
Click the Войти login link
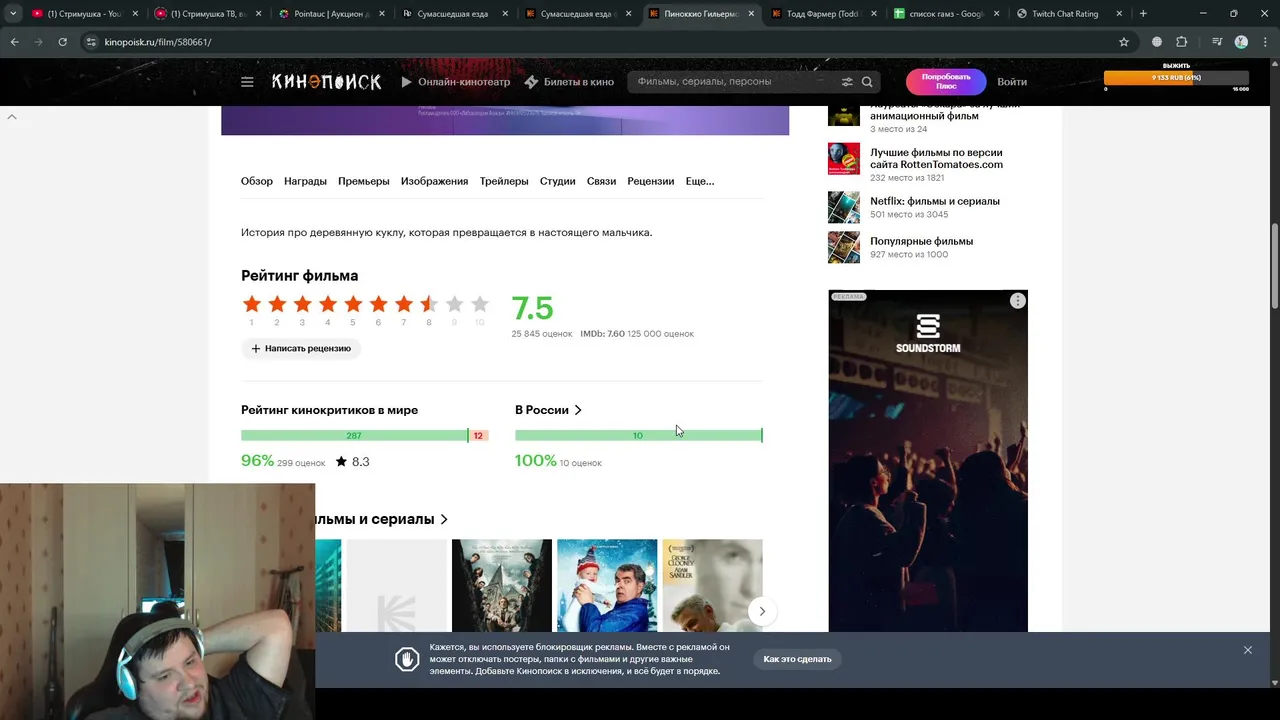(x=1012, y=82)
